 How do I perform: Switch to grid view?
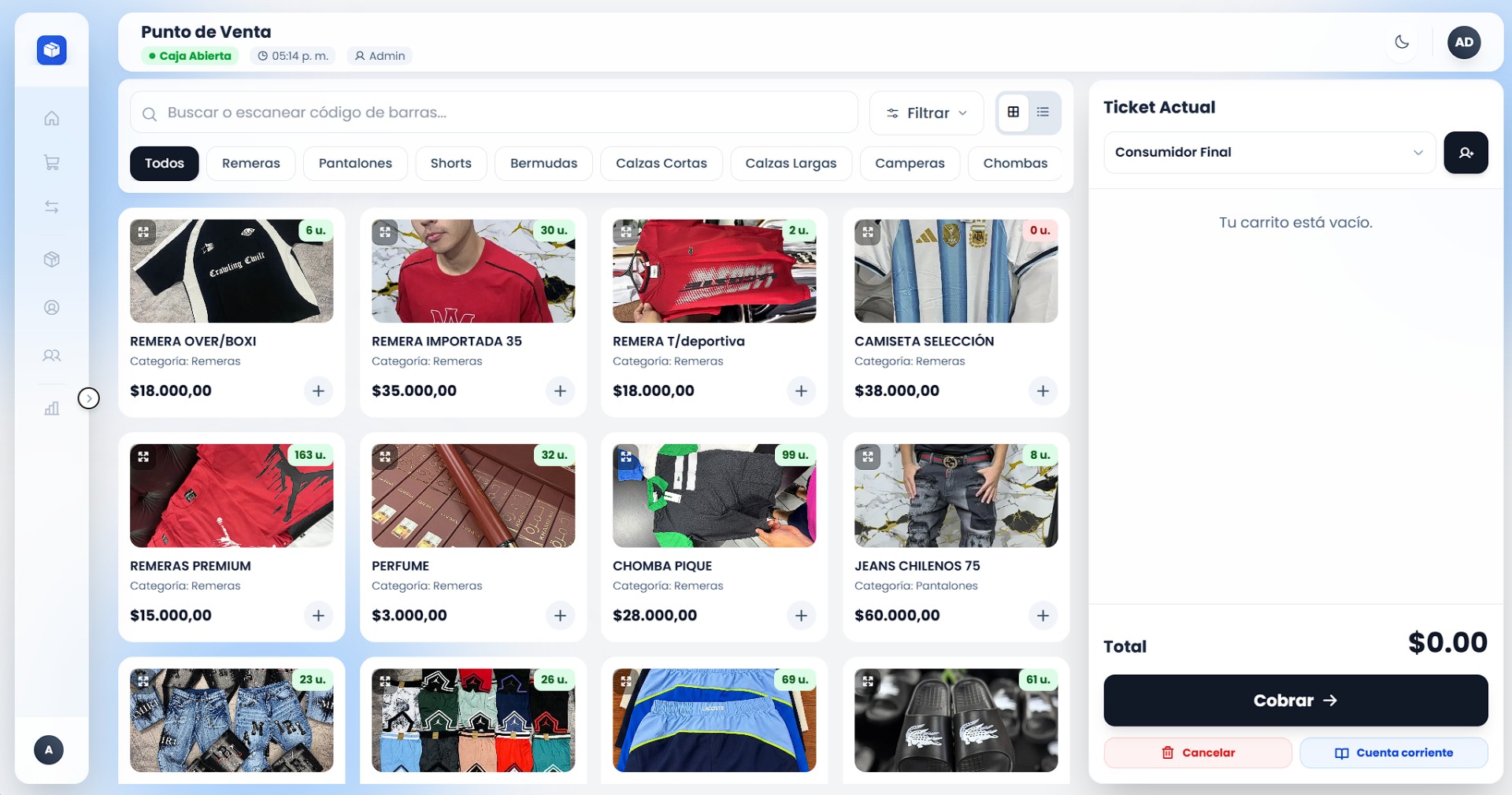click(x=1014, y=113)
